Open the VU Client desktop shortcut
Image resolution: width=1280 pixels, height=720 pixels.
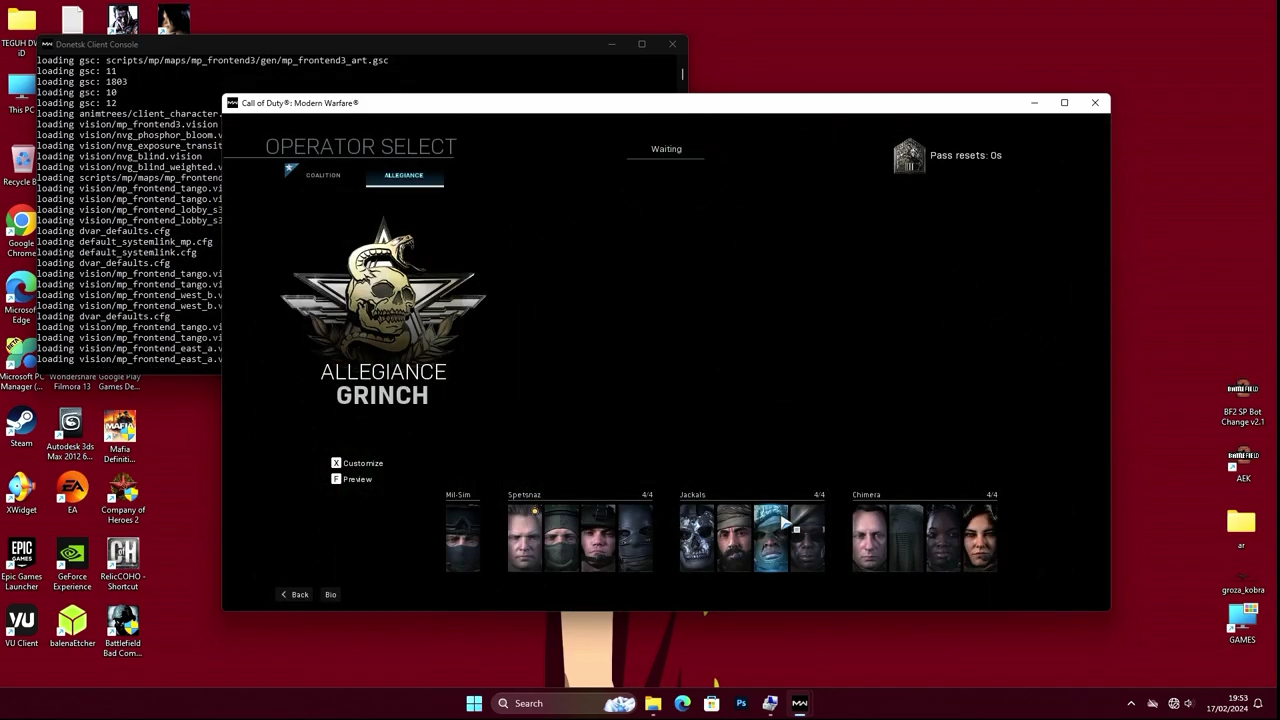coord(21,627)
